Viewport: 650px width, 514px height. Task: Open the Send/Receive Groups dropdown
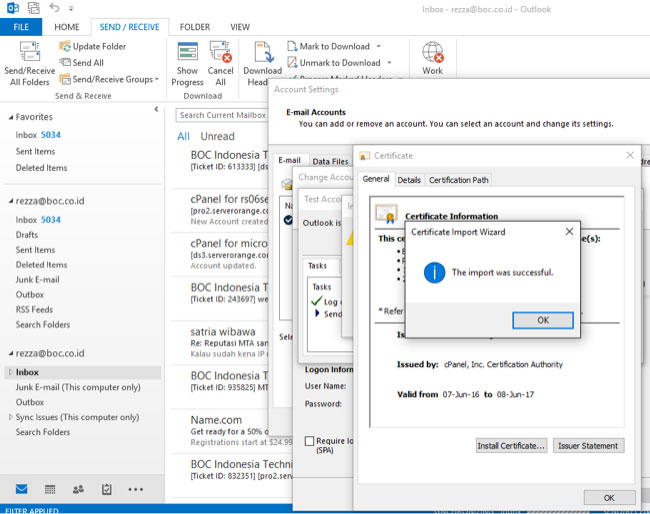tap(109, 79)
